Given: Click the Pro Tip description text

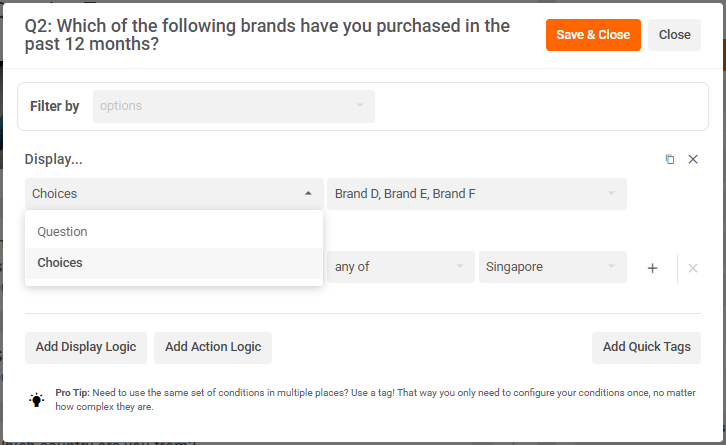Looking at the screenshot, I should 370,400.
